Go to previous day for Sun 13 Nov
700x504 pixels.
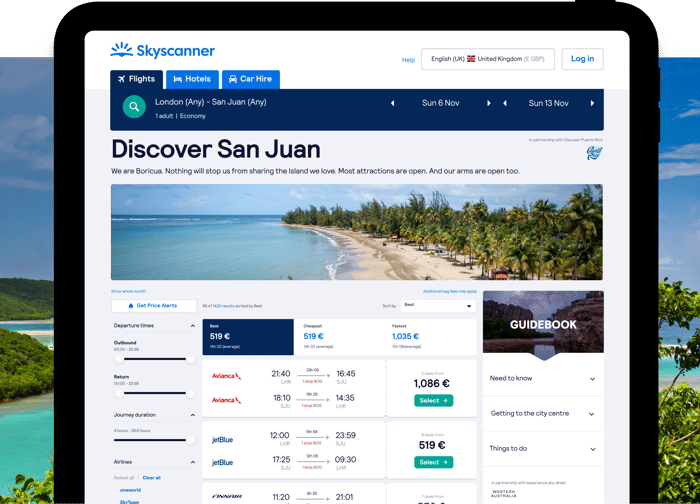[x=505, y=103]
